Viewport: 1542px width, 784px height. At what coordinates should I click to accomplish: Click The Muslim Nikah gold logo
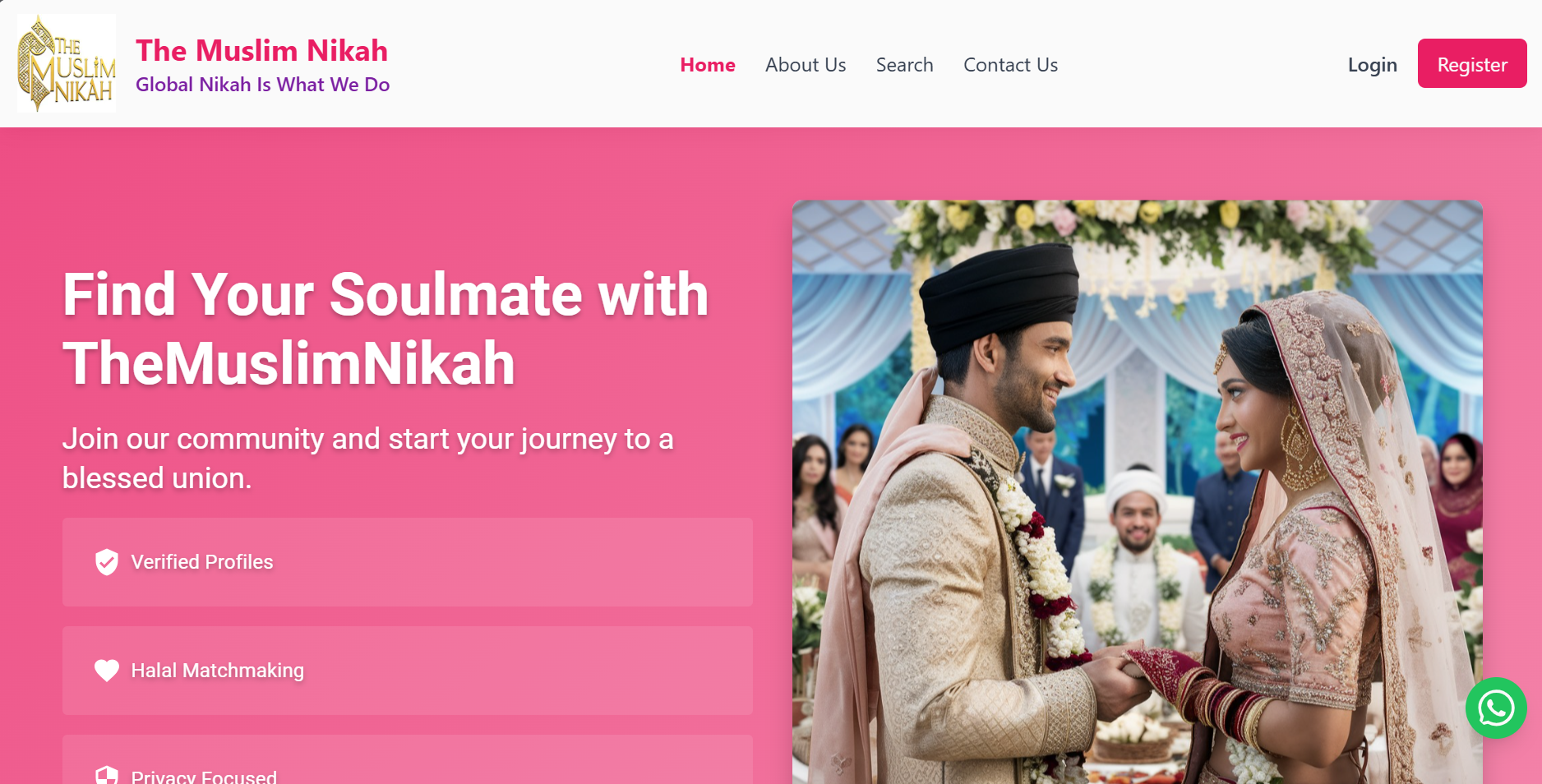[67, 63]
